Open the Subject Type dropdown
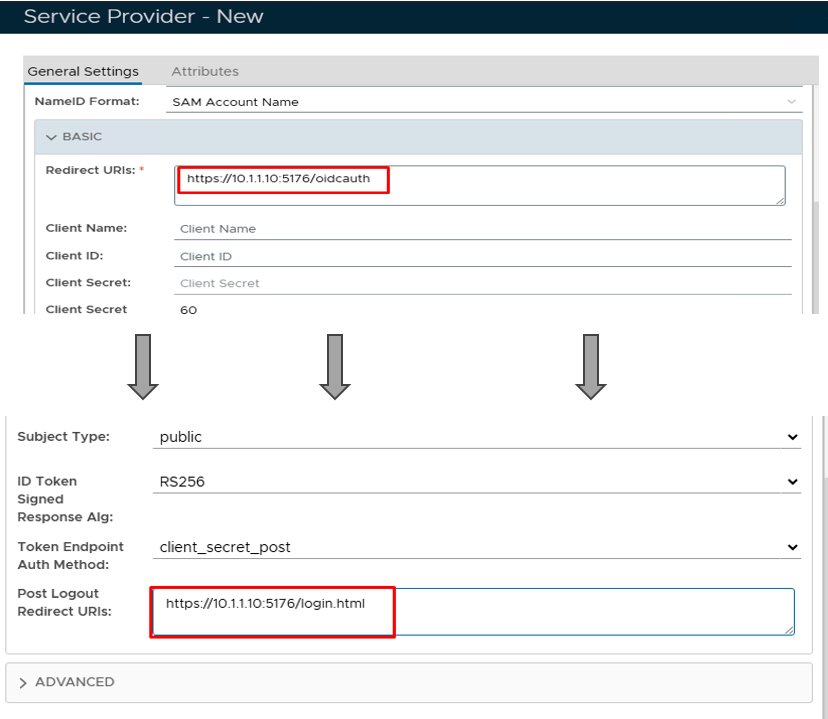Viewport: 828px width, 719px height. point(479,437)
